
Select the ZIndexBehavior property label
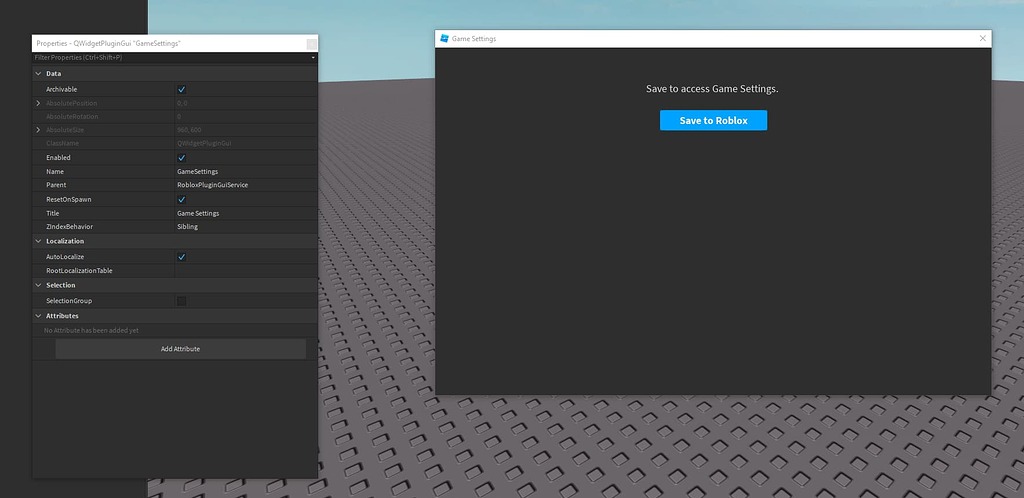pos(69,226)
